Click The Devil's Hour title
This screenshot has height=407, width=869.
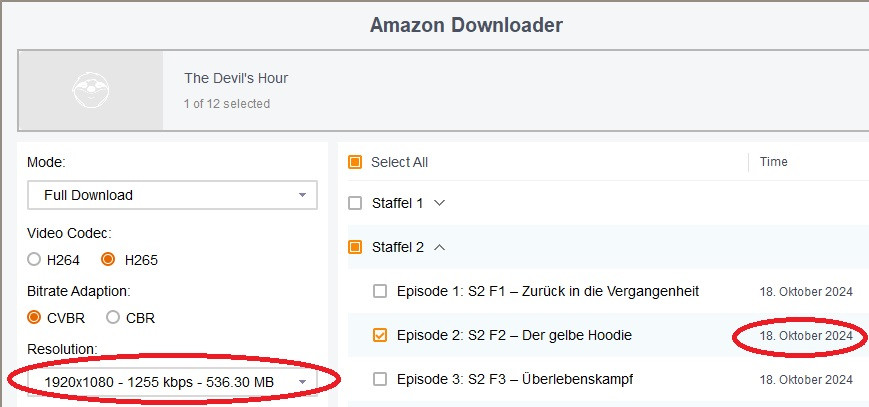(x=236, y=78)
